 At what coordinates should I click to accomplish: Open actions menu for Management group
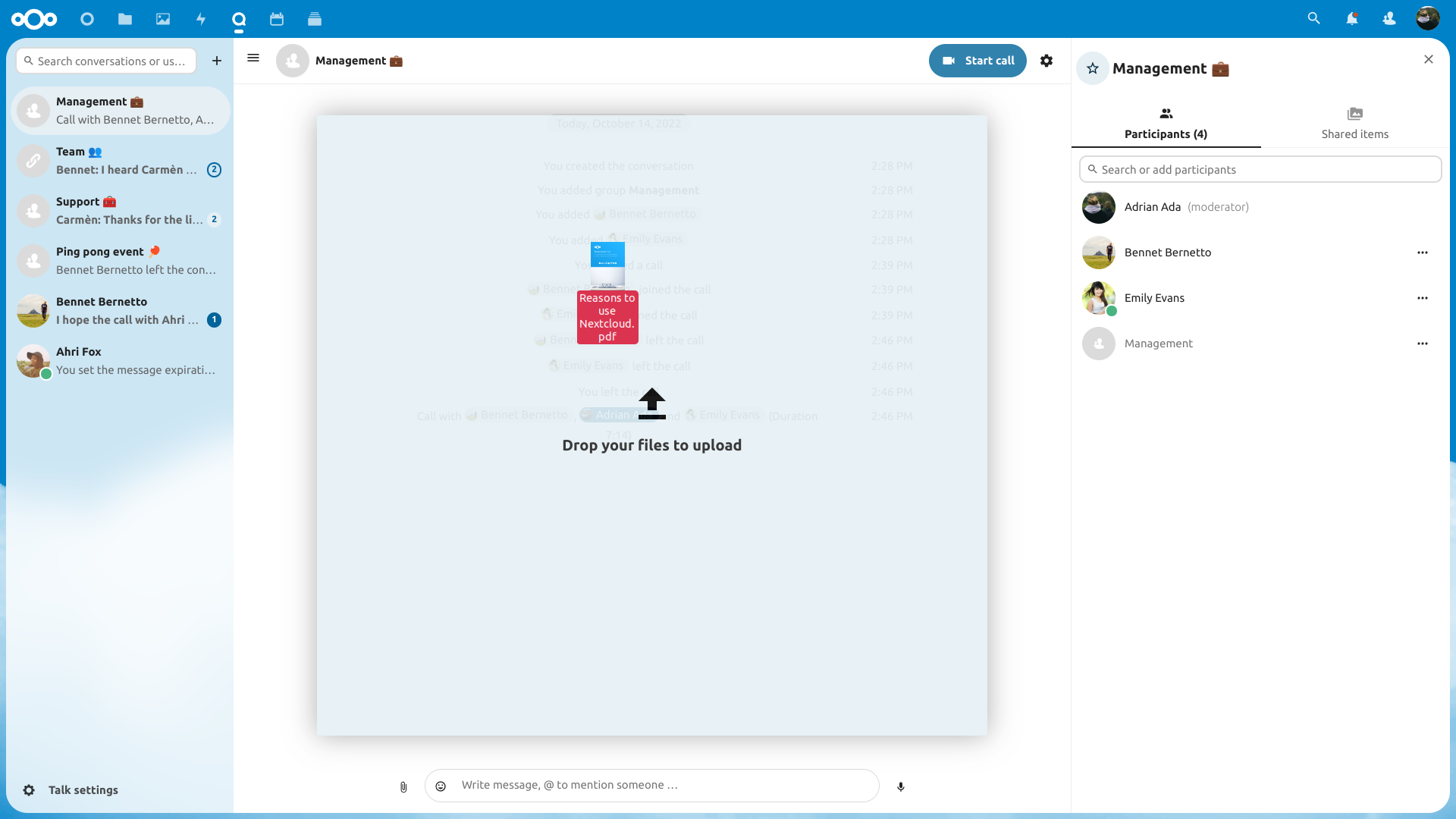click(1423, 344)
